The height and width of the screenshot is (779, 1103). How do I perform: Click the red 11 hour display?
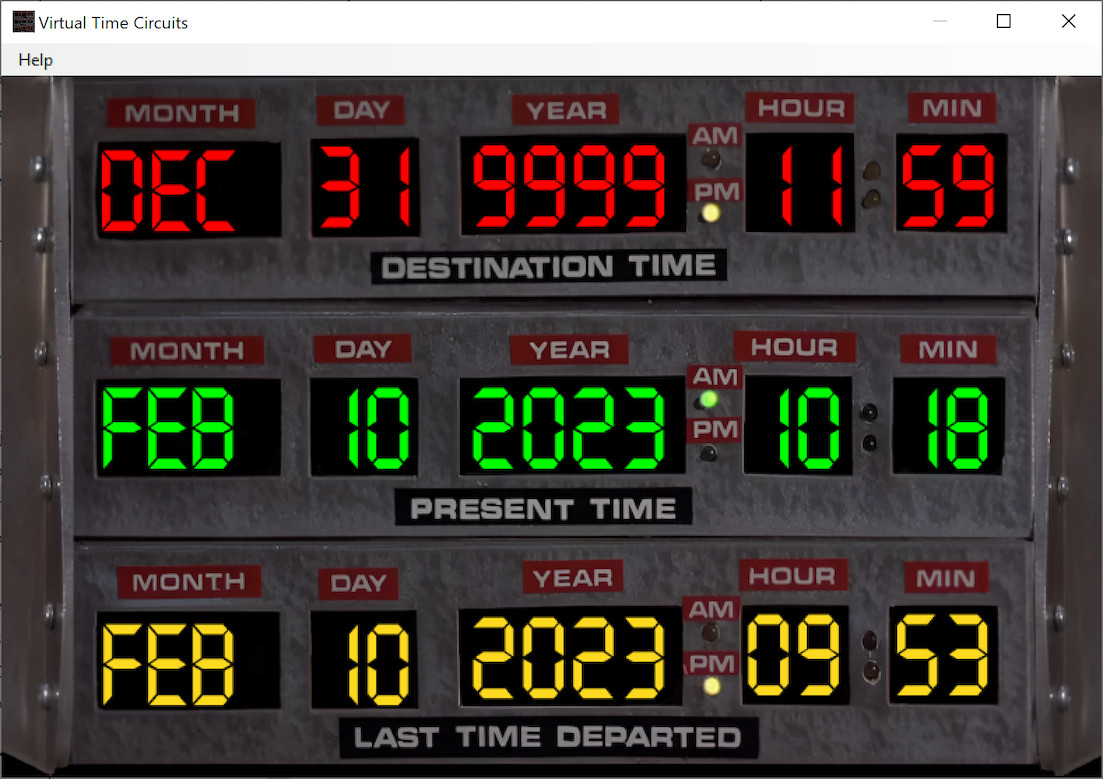point(800,183)
